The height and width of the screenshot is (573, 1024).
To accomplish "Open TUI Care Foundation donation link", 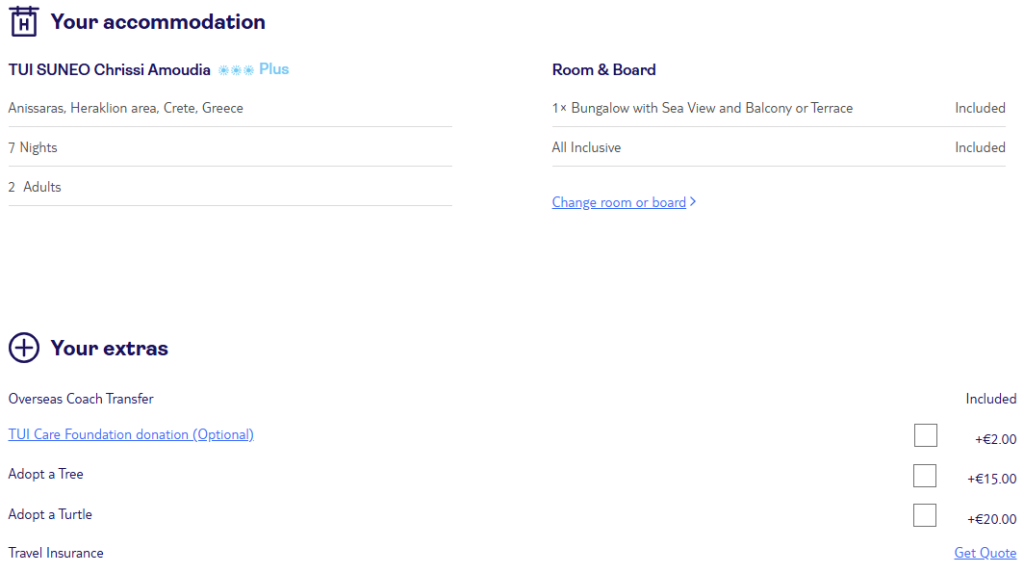I will coord(131,434).
